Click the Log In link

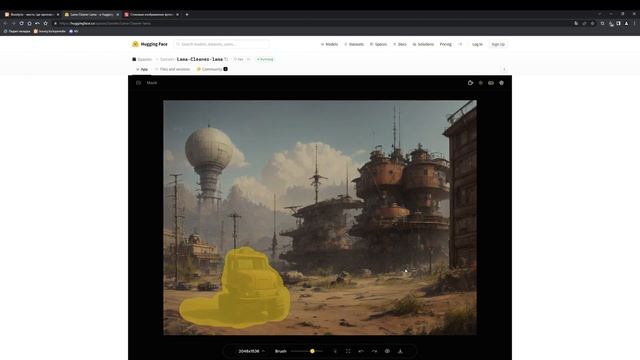click(x=477, y=44)
